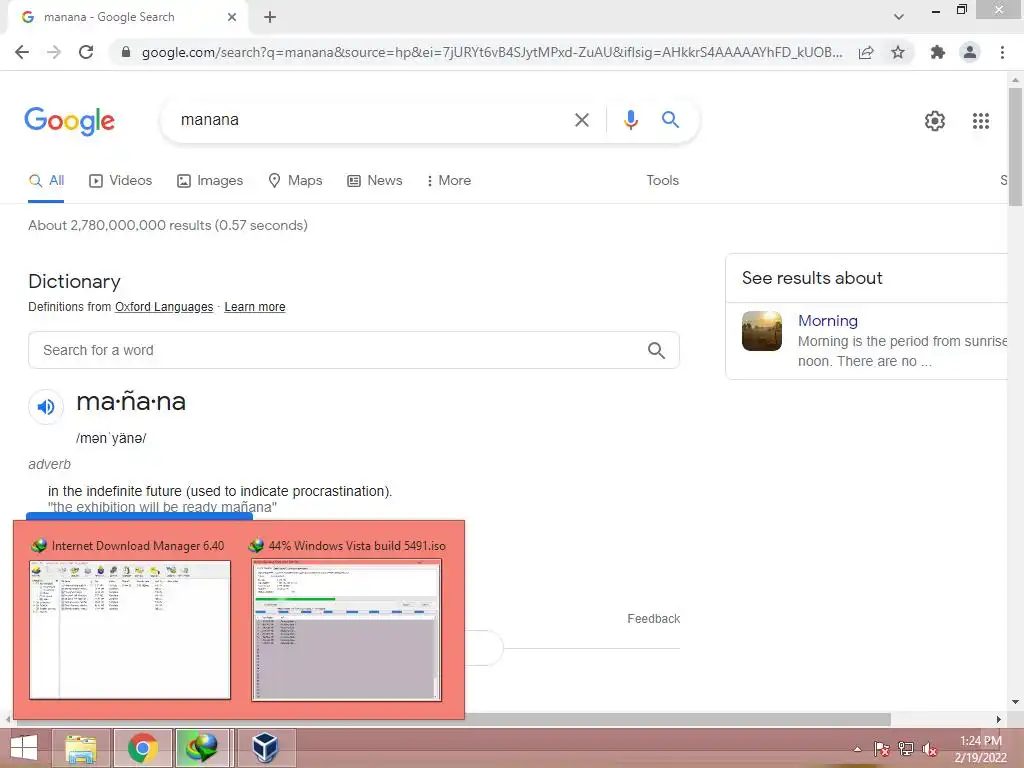Open Google apps grid
Viewport: 1024px width, 768px height.
point(980,121)
